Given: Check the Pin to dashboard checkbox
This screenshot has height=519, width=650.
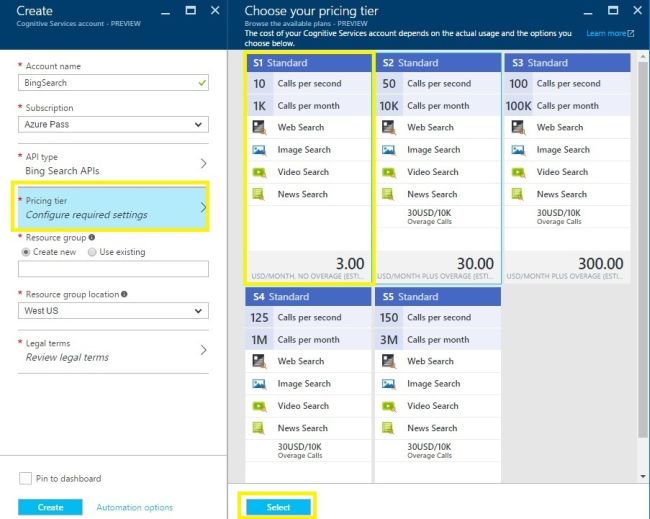Looking at the screenshot, I should point(25,478).
